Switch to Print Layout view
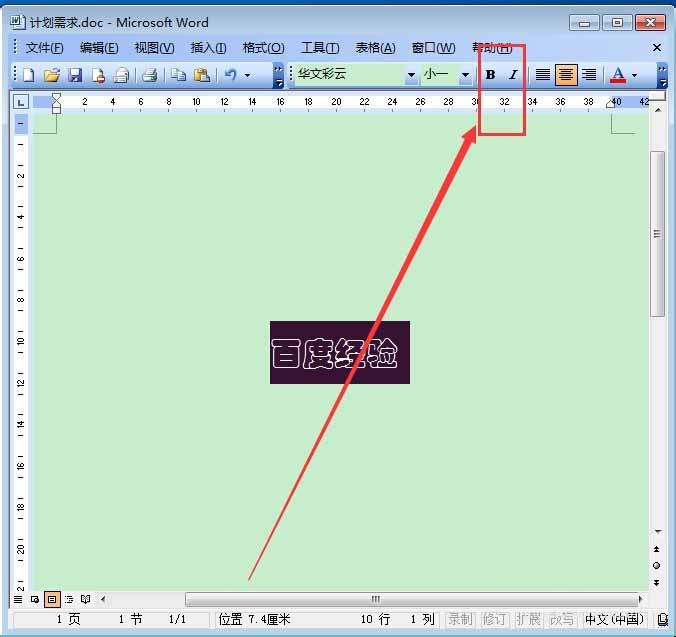 point(52,599)
